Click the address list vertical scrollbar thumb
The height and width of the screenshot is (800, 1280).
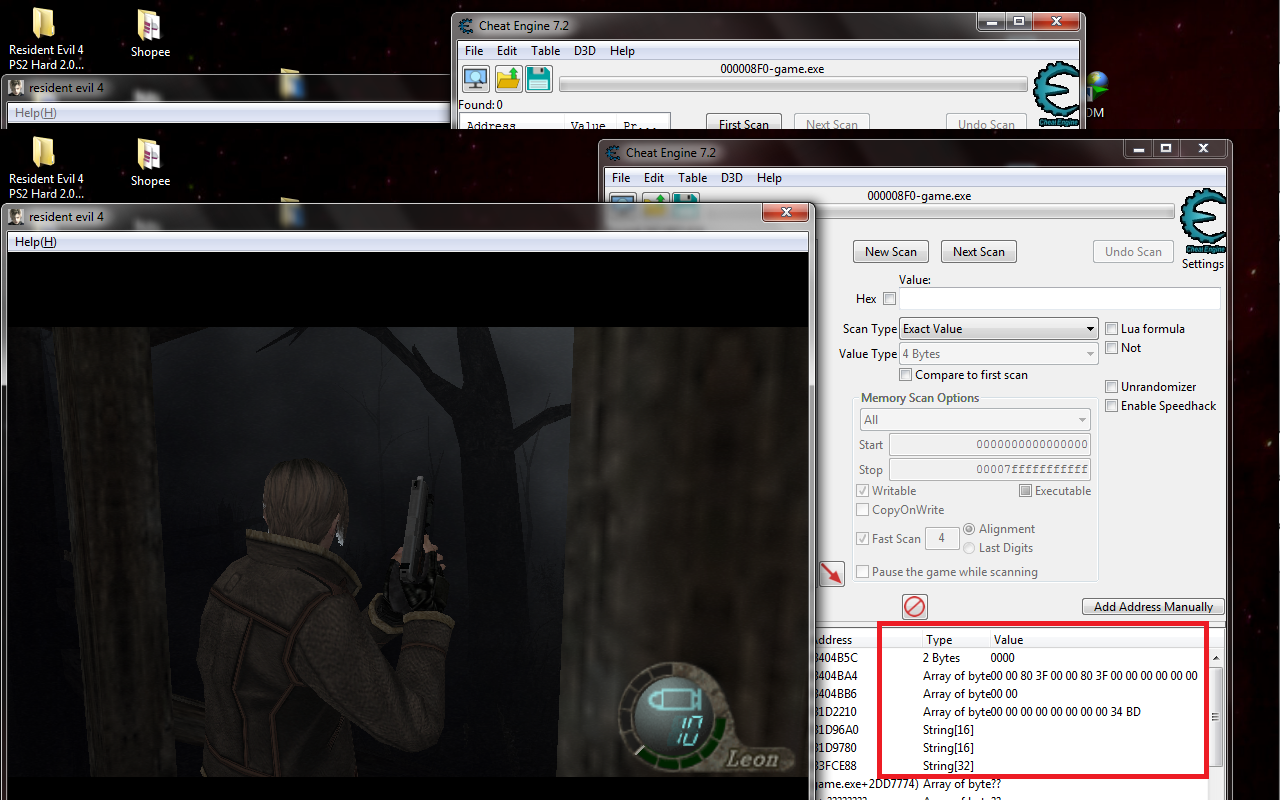point(1215,717)
